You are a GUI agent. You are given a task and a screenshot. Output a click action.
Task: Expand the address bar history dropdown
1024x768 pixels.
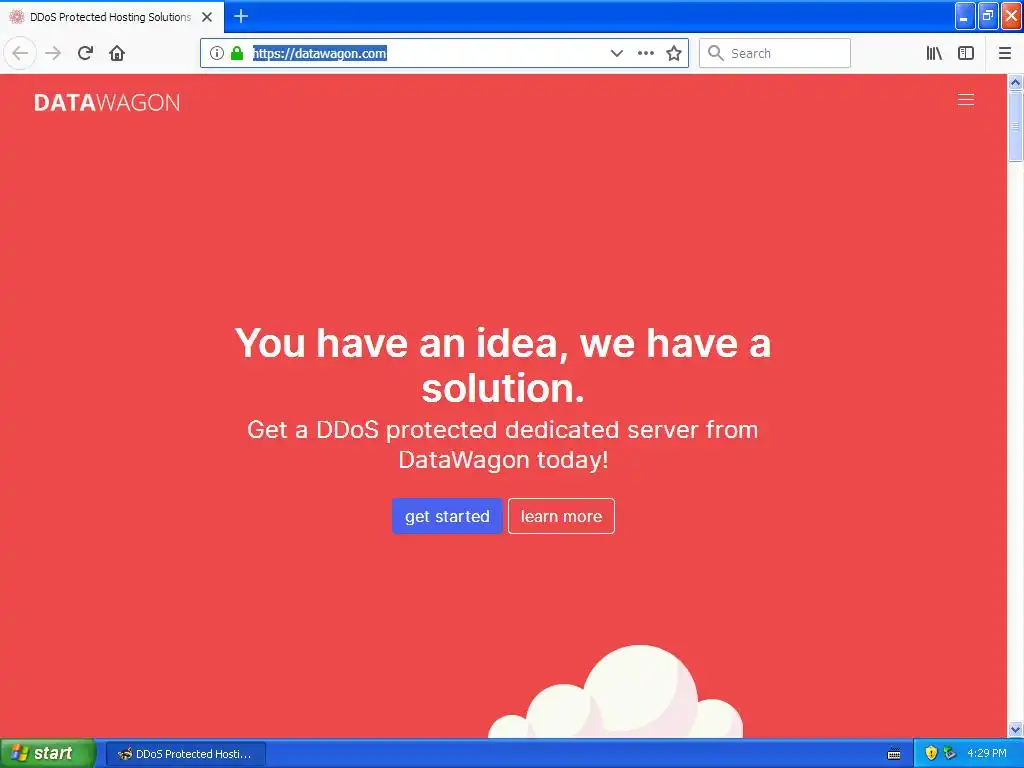[x=616, y=53]
